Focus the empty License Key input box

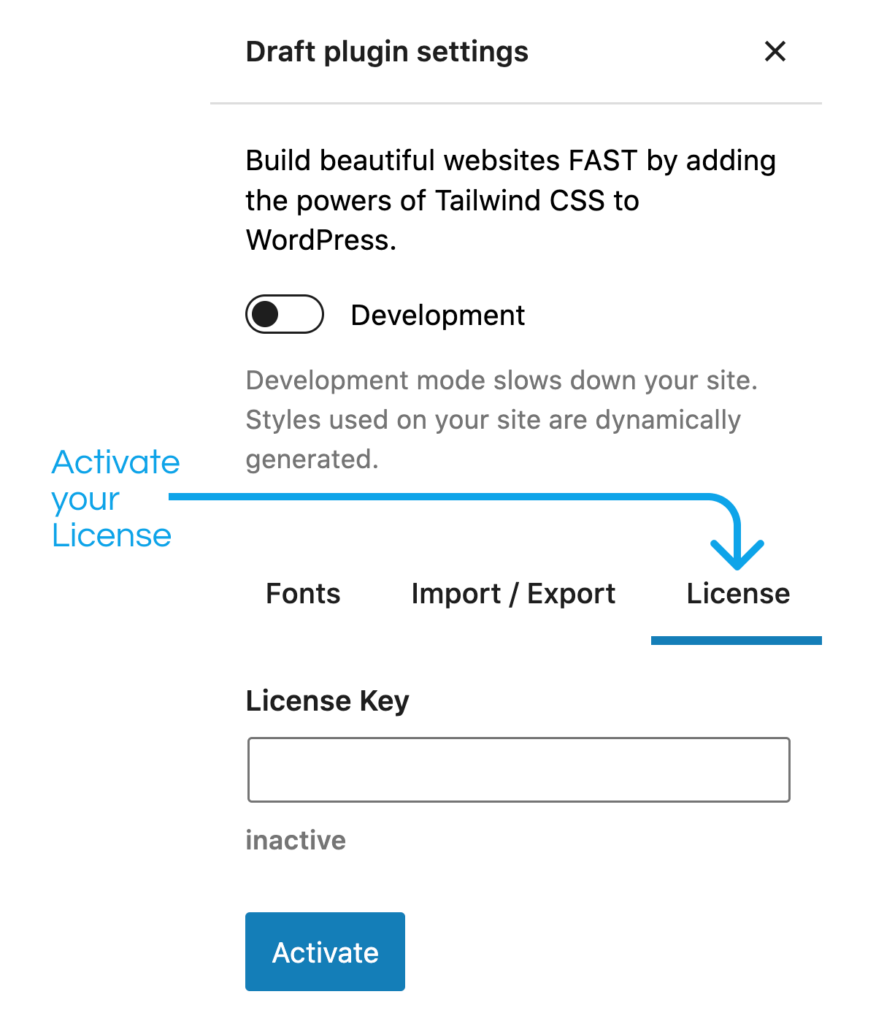(x=518, y=769)
